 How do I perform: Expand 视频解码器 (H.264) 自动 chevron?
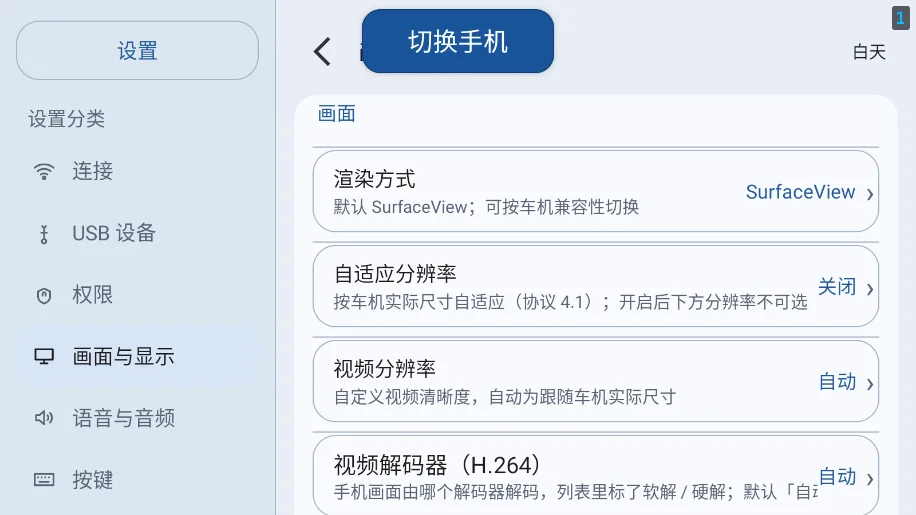coord(870,479)
